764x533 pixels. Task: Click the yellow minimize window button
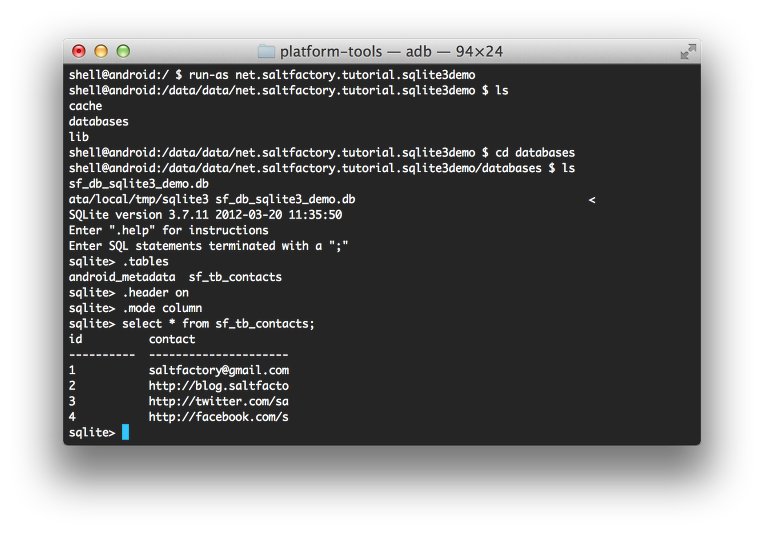coord(101,51)
